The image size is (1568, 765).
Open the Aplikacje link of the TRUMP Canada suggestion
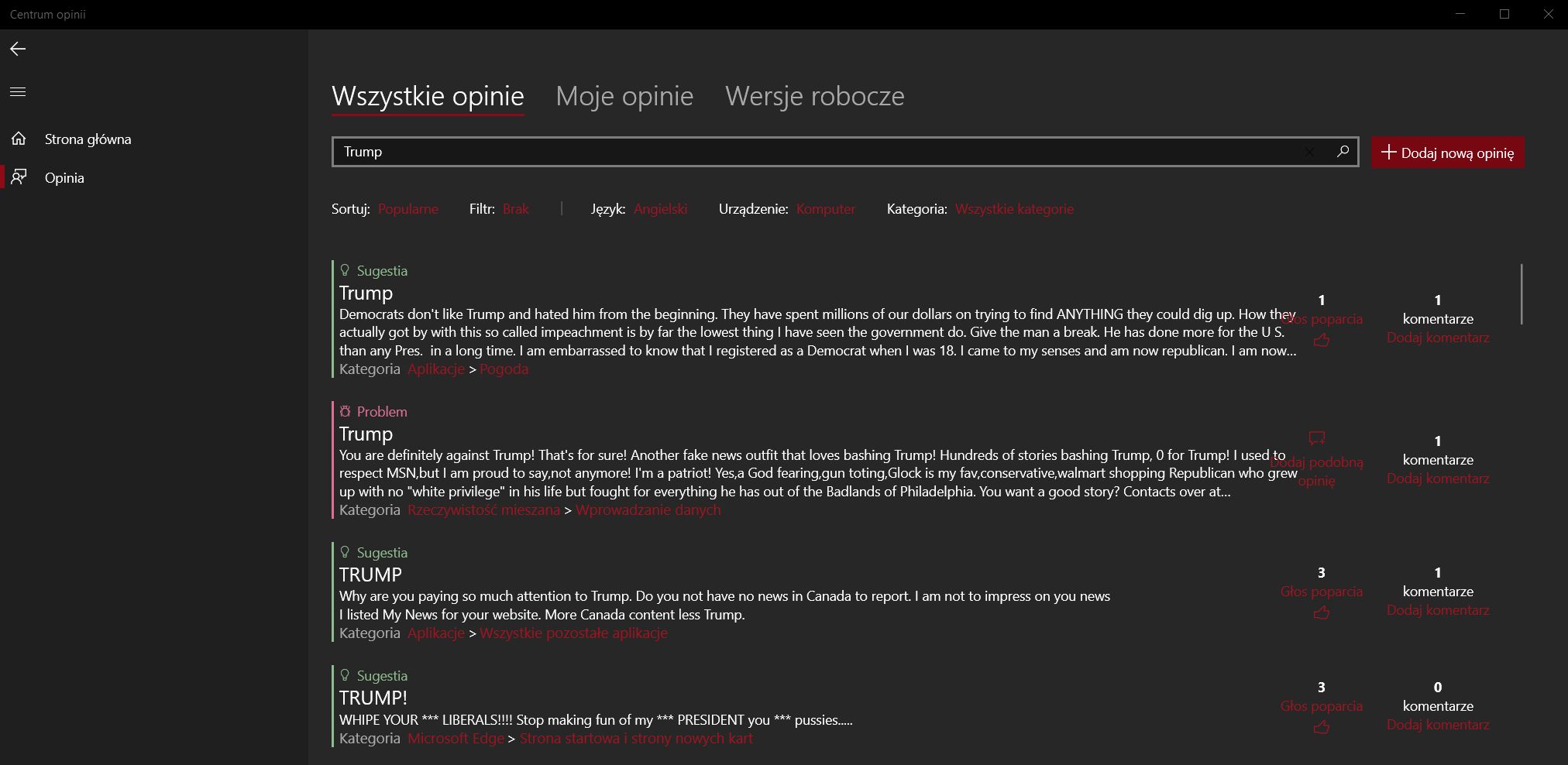pyautogui.click(x=436, y=633)
